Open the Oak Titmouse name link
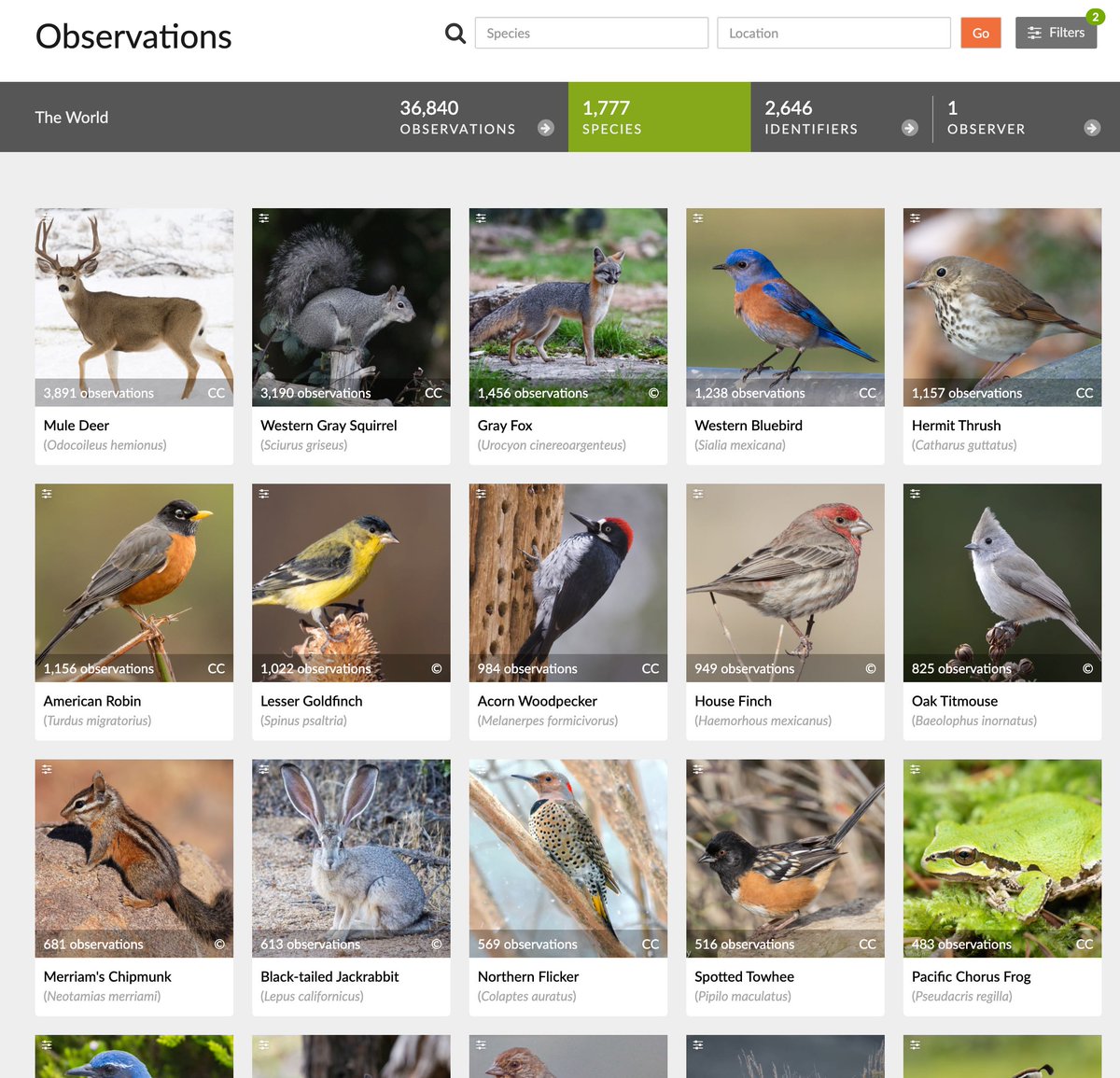 point(955,701)
